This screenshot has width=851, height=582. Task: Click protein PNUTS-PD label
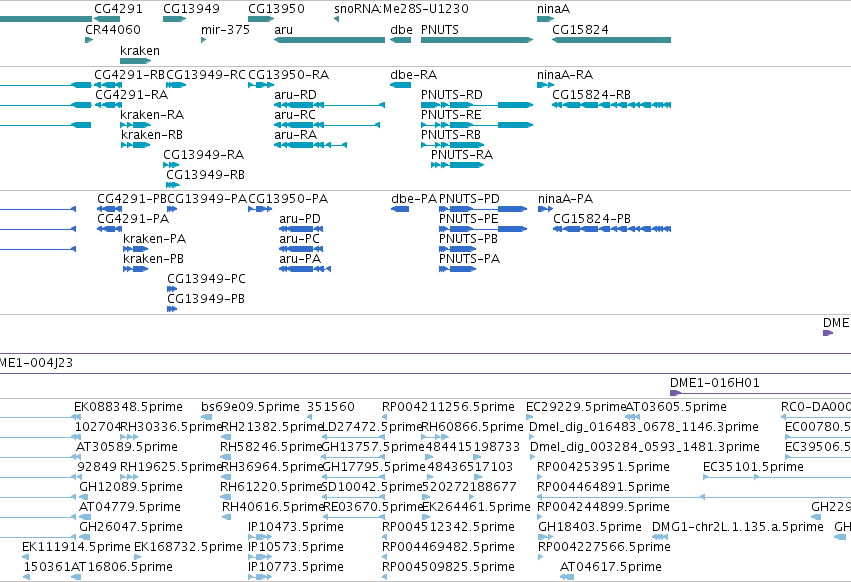click(x=469, y=199)
